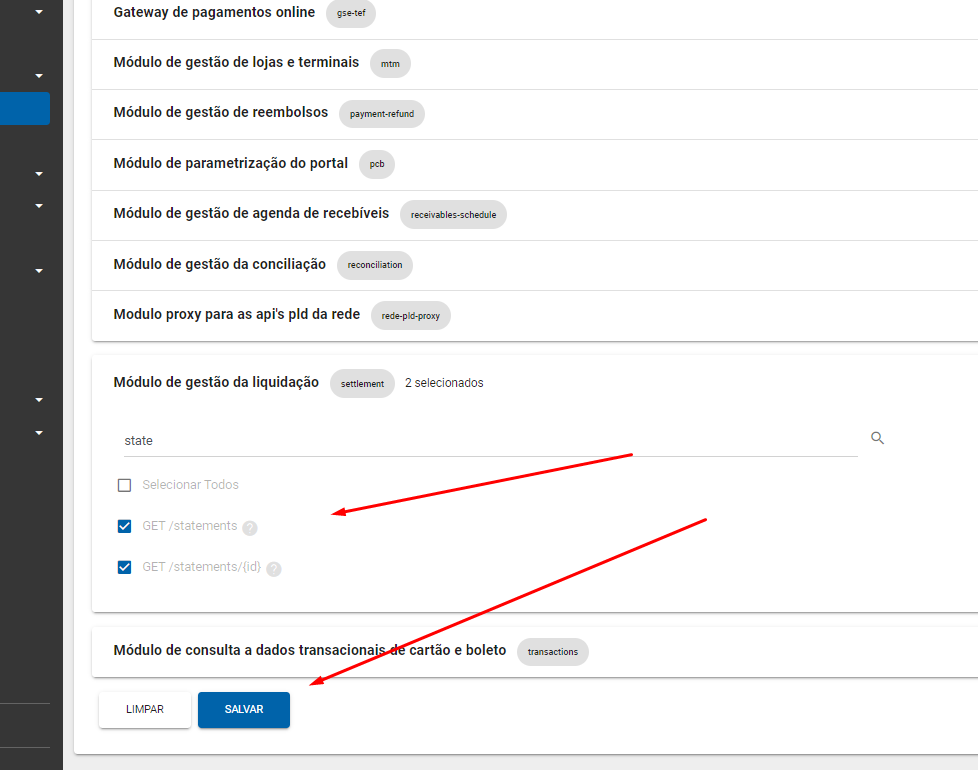Check the Selecionar Todos checkbox
Image resolution: width=978 pixels, height=770 pixels.
[125, 485]
